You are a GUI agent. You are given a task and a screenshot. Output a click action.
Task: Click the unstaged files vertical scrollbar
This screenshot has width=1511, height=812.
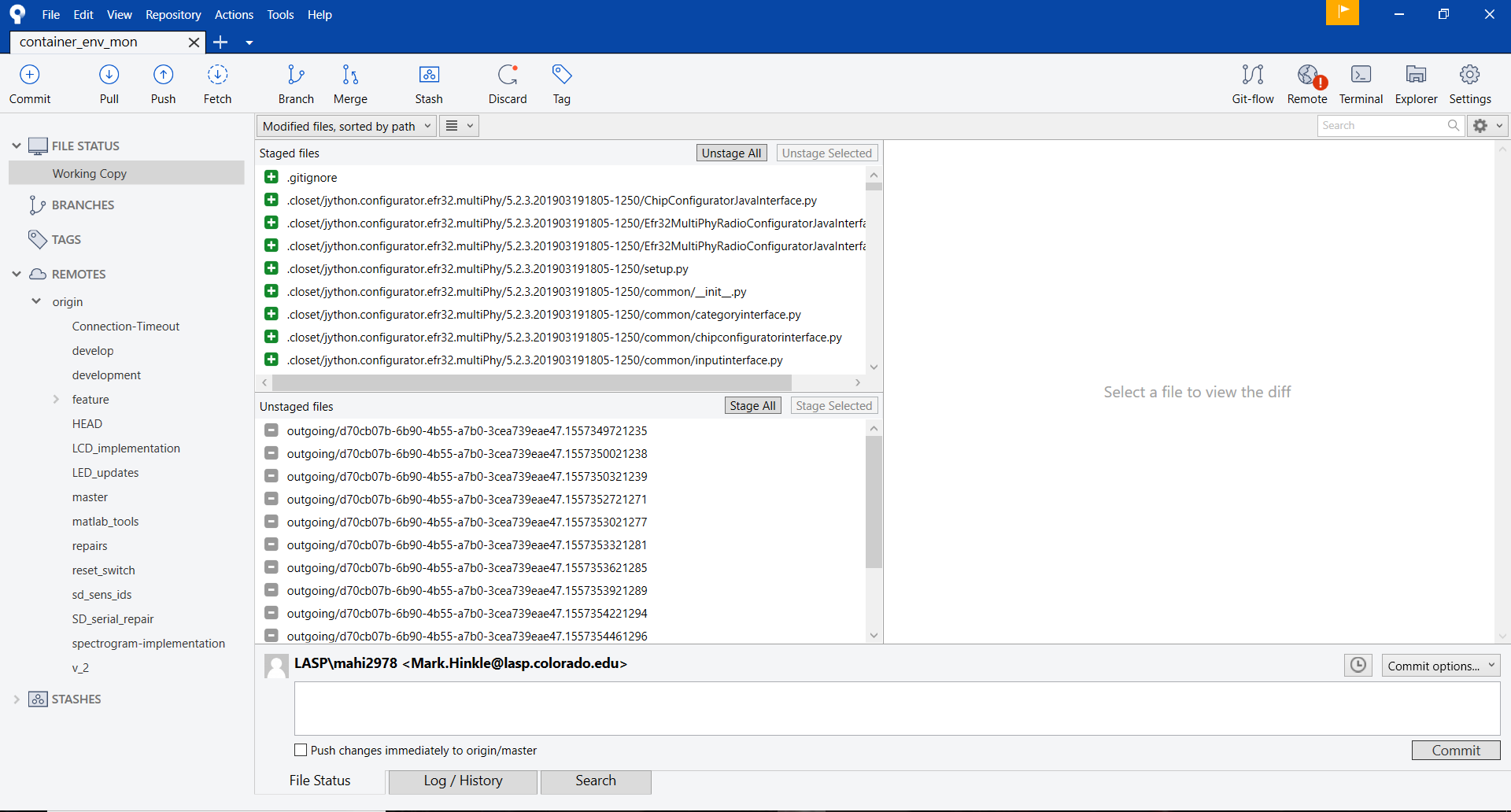(x=874, y=502)
